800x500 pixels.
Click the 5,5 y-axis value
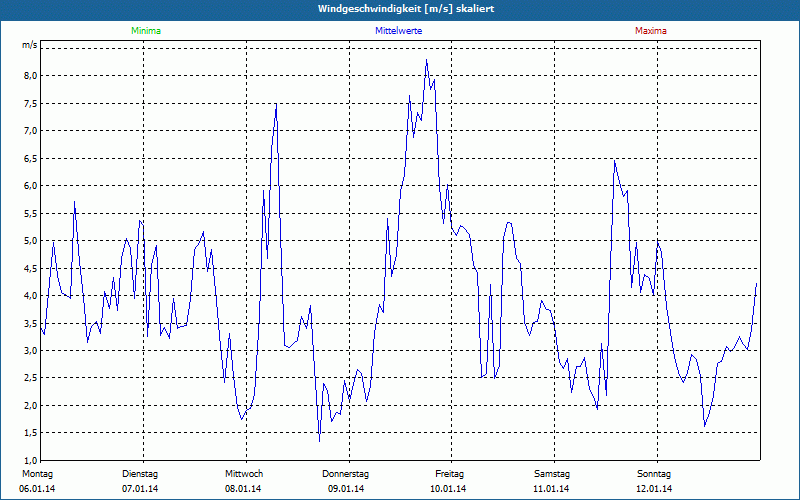(x=31, y=213)
